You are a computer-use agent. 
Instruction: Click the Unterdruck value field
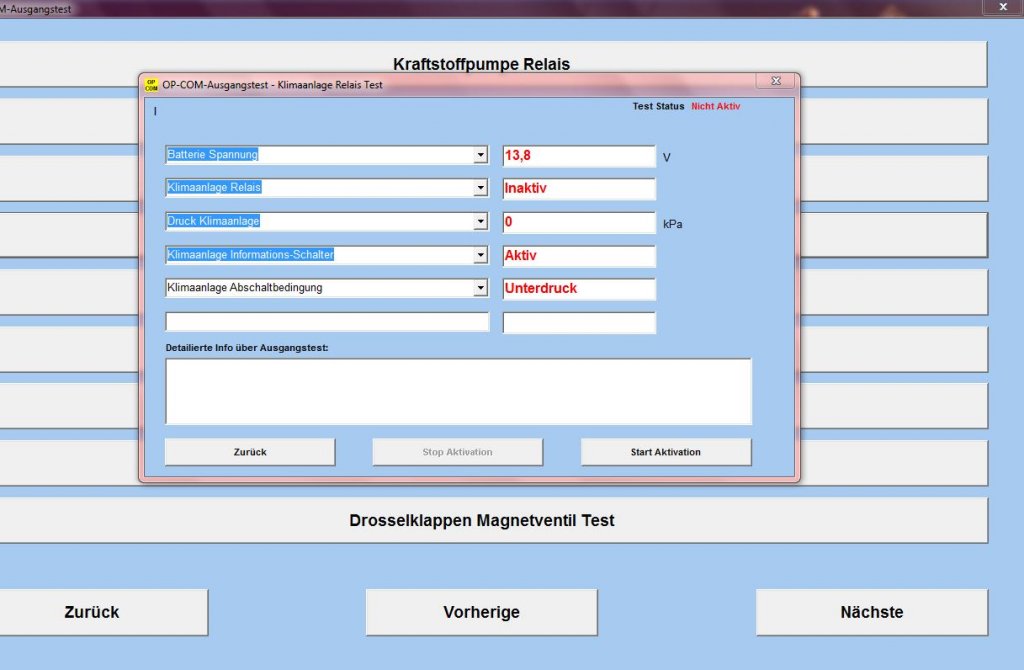579,289
